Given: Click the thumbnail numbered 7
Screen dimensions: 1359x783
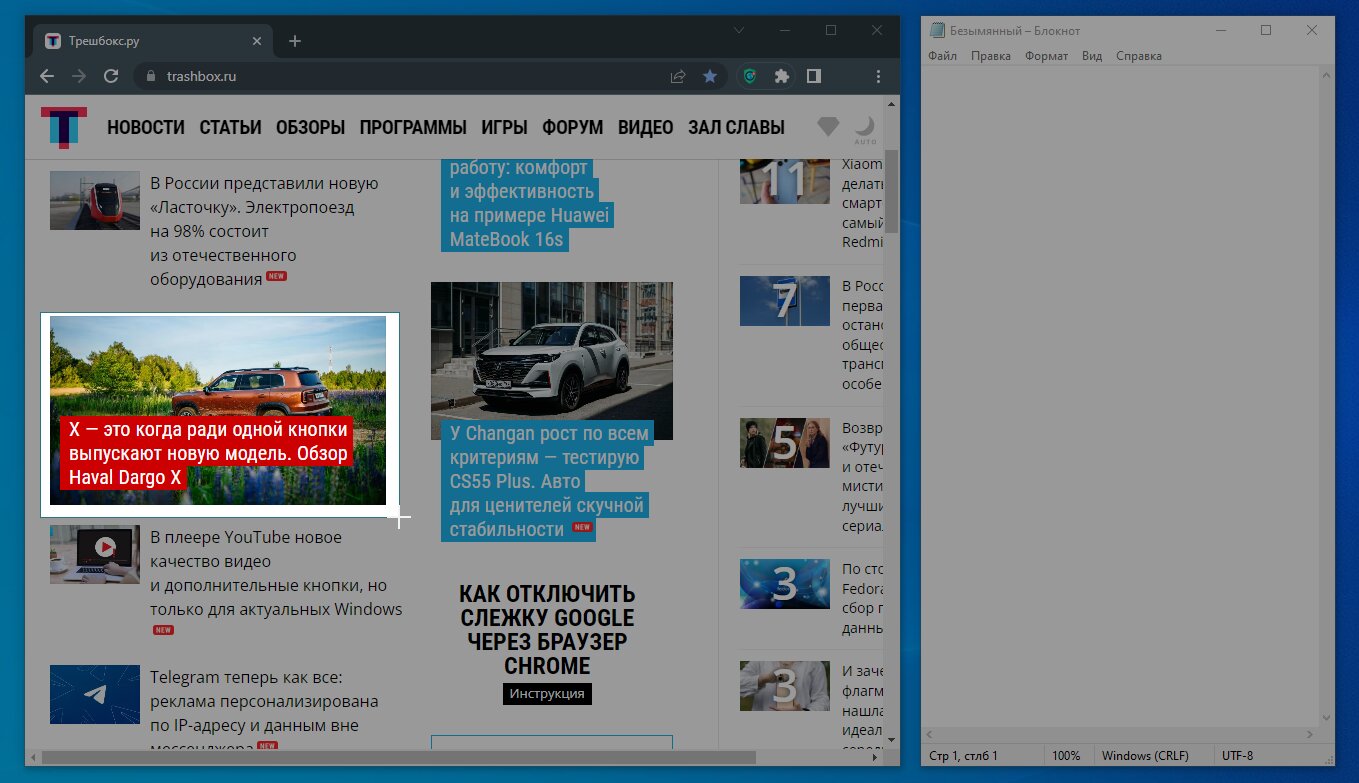Looking at the screenshot, I should [785, 301].
